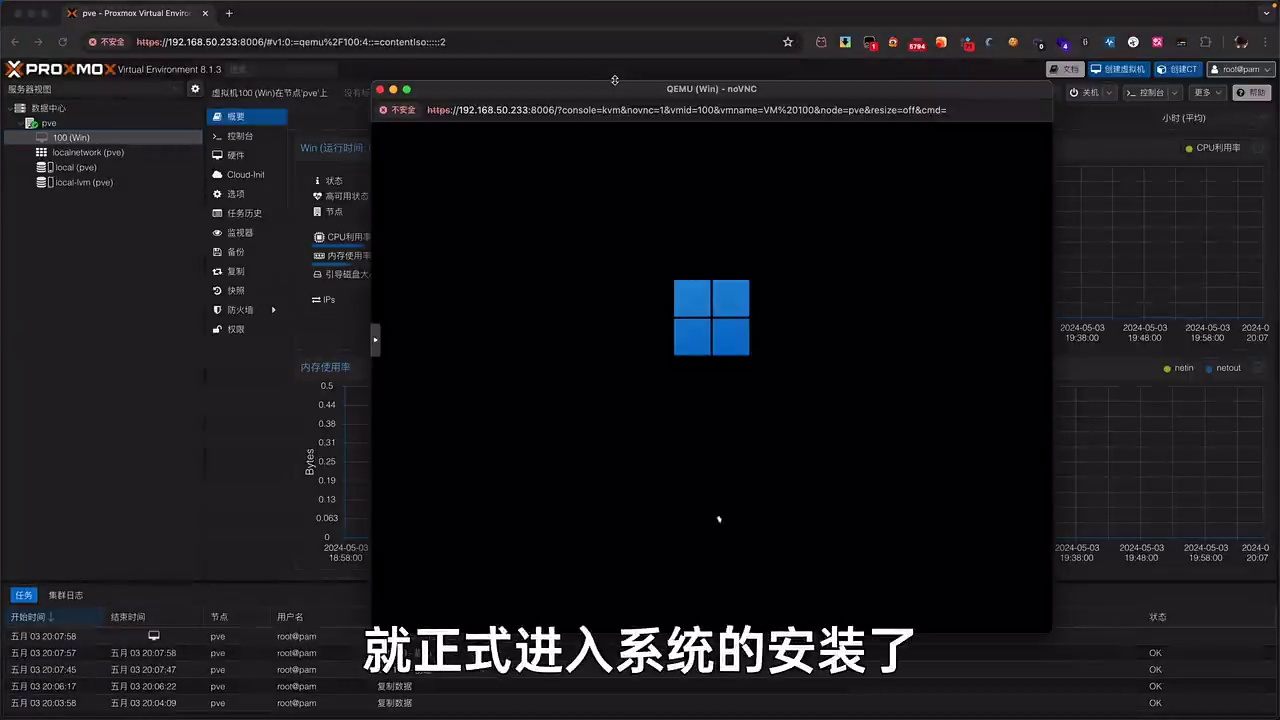Click the 文档 documentation button
The image size is (1280, 720).
pyautogui.click(x=1065, y=69)
